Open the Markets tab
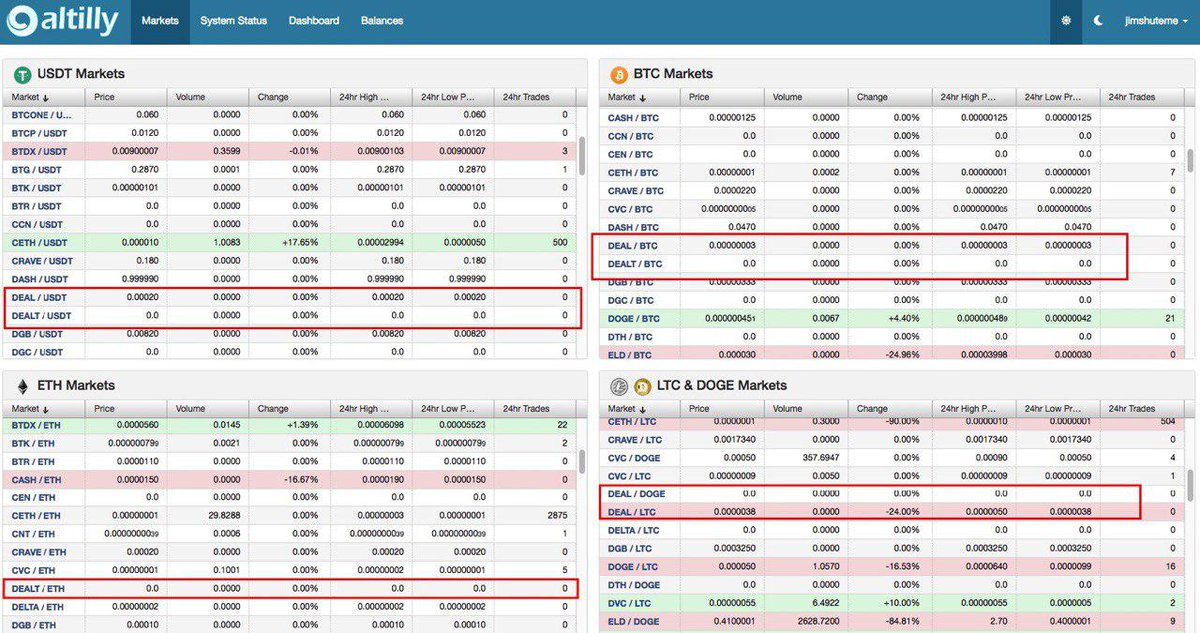The width and height of the screenshot is (1200, 633). pyautogui.click(x=160, y=21)
